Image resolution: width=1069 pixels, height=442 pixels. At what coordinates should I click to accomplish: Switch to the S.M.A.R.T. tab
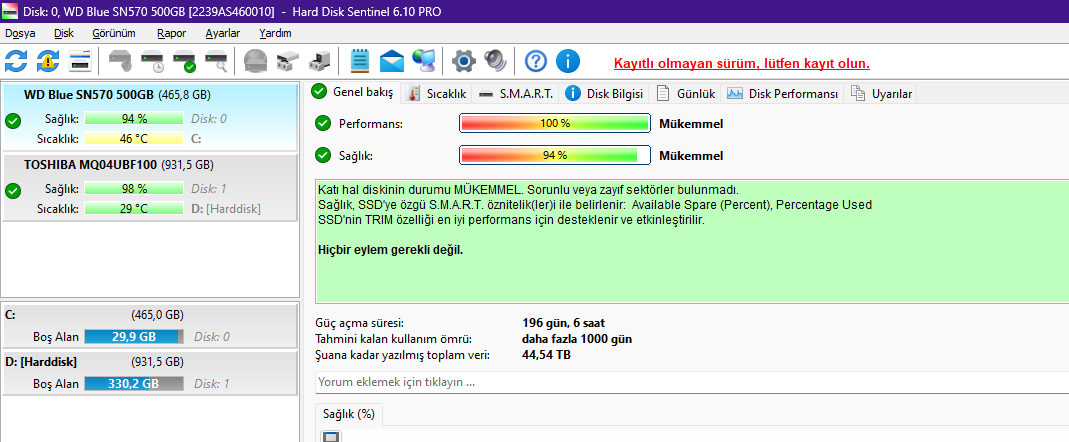(516, 94)
